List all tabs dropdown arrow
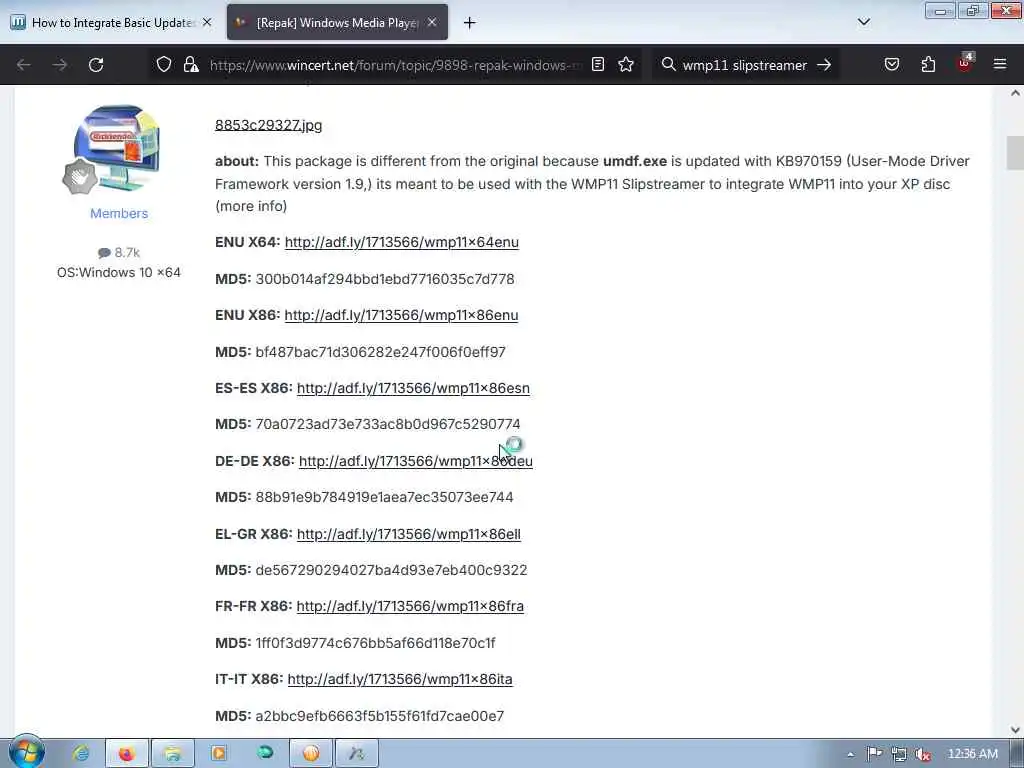The height and width of the screenshot is (768, 1024). 863,22
